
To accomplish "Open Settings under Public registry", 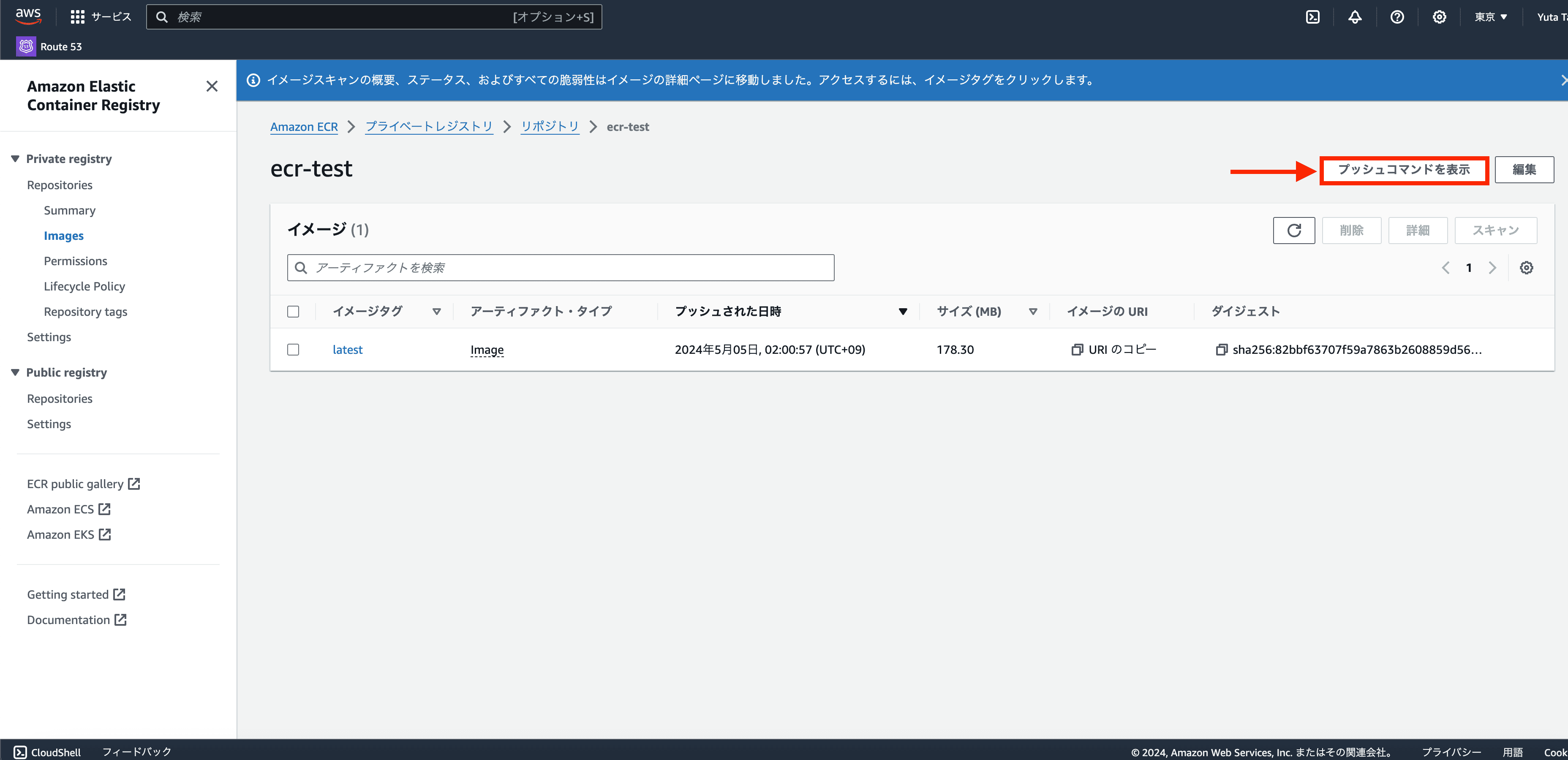I will (49, 424).
